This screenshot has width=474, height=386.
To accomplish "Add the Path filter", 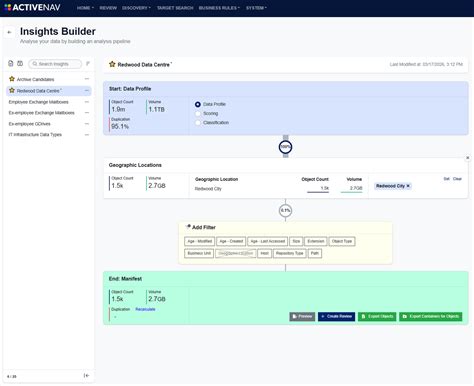I will (315, 253).
